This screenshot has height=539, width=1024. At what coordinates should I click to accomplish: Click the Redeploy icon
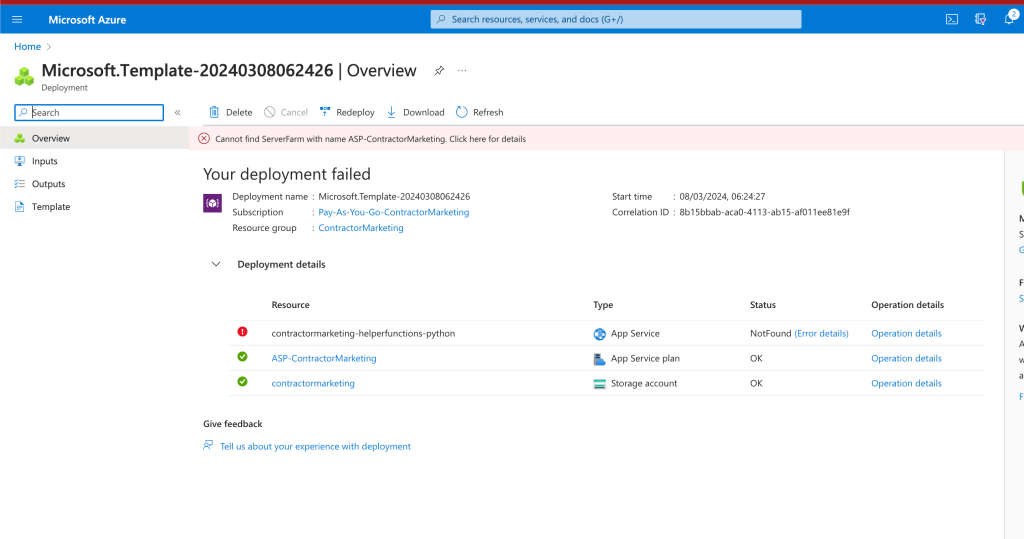[x=325, y=112]
